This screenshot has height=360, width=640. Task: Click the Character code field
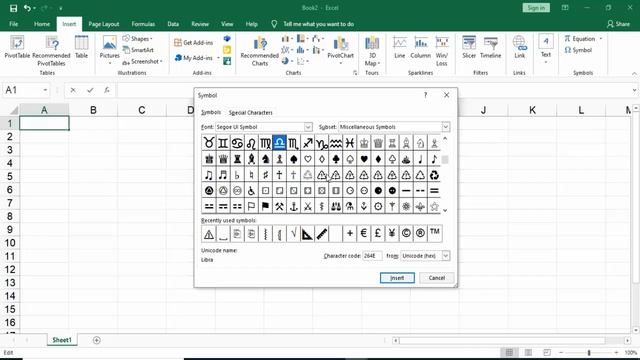point(372,256)
